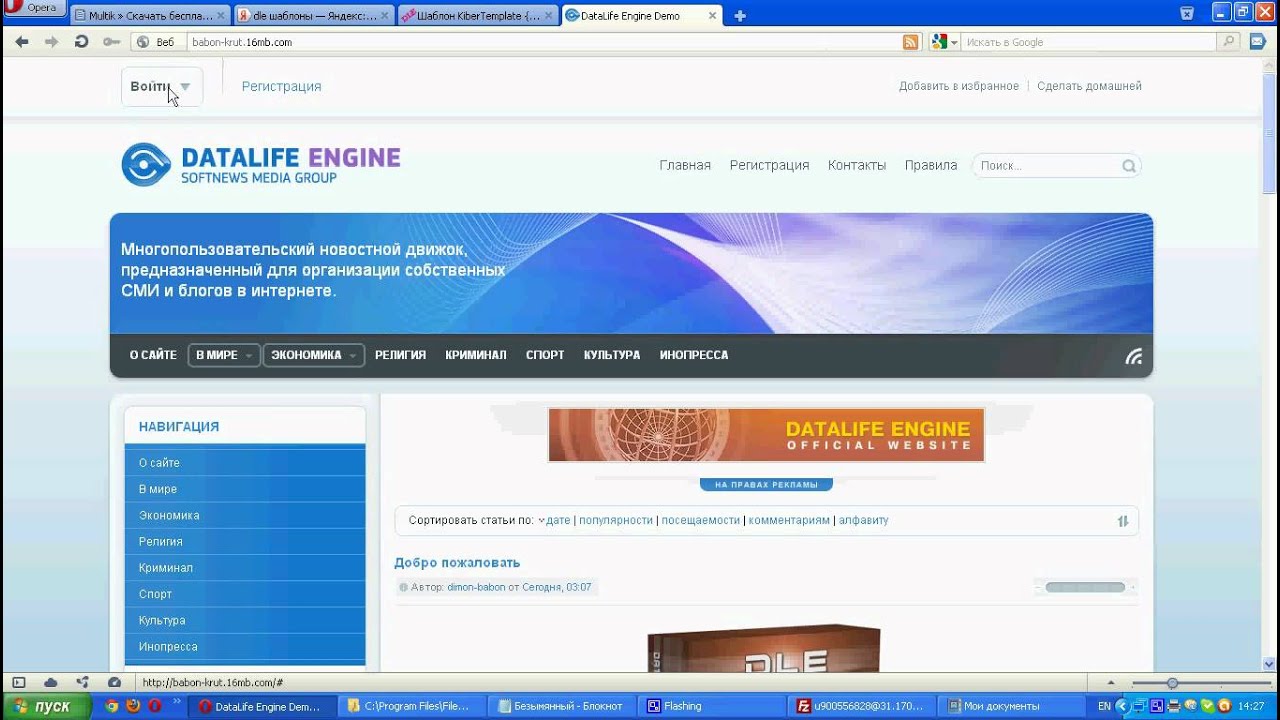Sort articles by комментариям

point(789,520)
